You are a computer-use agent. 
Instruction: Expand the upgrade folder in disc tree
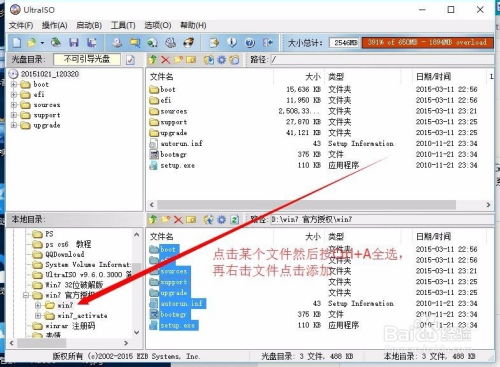pos(14,125)
